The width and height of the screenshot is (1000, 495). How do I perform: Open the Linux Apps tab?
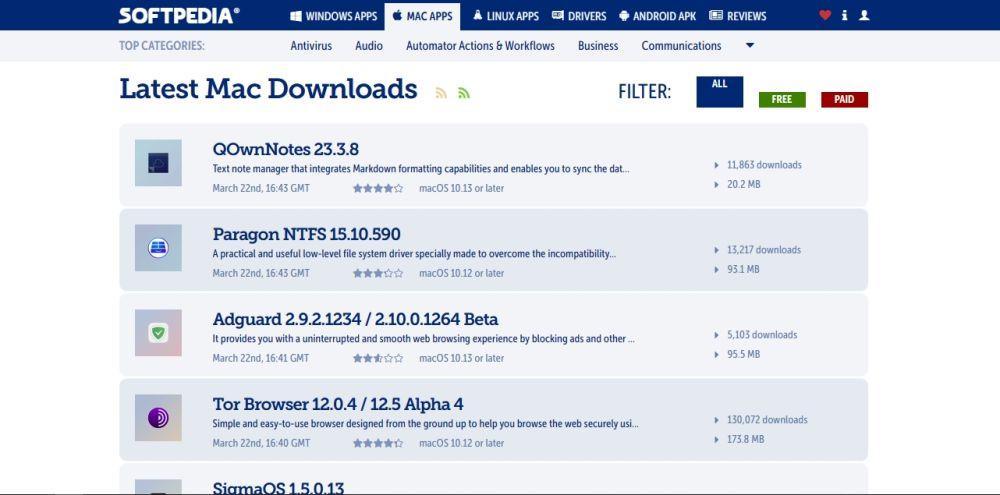pos(506,16)
